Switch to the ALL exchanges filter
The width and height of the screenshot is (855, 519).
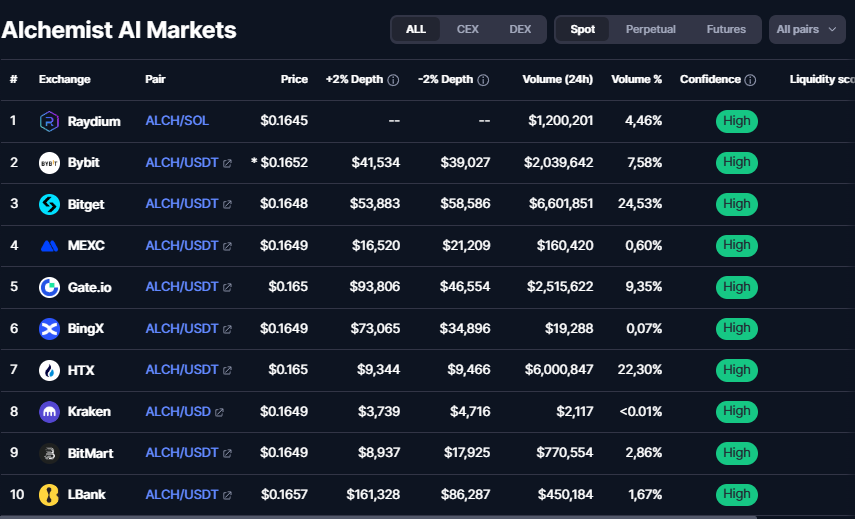[416, 29]
